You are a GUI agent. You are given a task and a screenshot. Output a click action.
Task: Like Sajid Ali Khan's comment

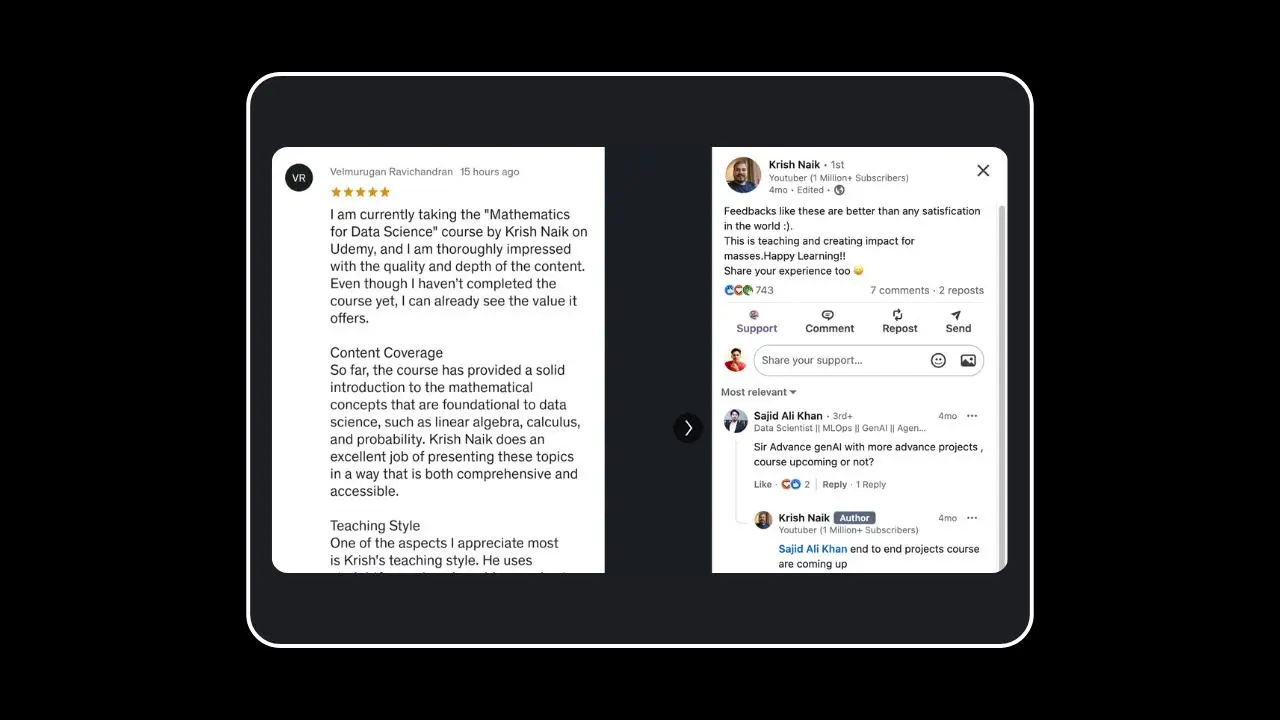[763, 484]
